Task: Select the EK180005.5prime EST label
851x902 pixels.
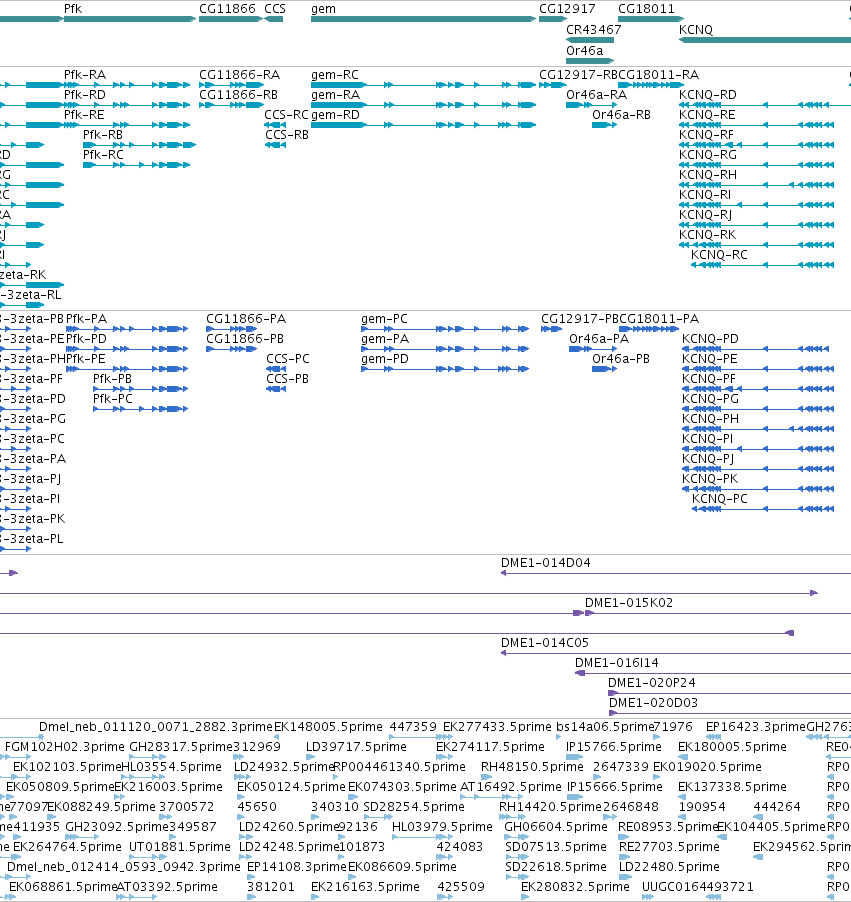Action: [732, 747]
